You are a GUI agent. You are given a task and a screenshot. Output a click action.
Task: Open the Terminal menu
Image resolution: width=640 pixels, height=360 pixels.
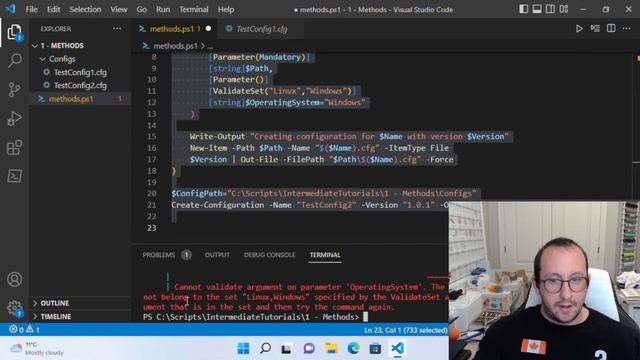point(193,9)
